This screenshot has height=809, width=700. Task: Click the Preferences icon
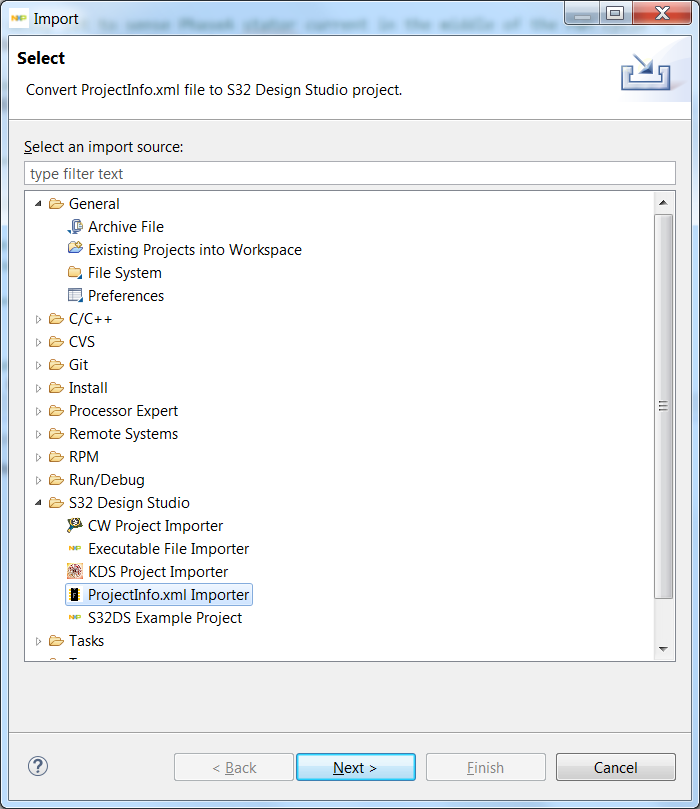point(75,295)
